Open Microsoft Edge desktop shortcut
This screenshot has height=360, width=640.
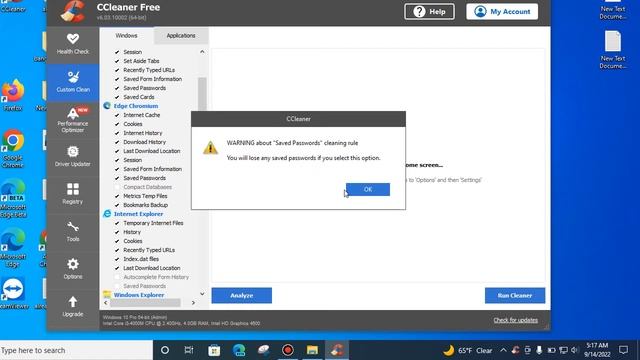coord(13,248)
